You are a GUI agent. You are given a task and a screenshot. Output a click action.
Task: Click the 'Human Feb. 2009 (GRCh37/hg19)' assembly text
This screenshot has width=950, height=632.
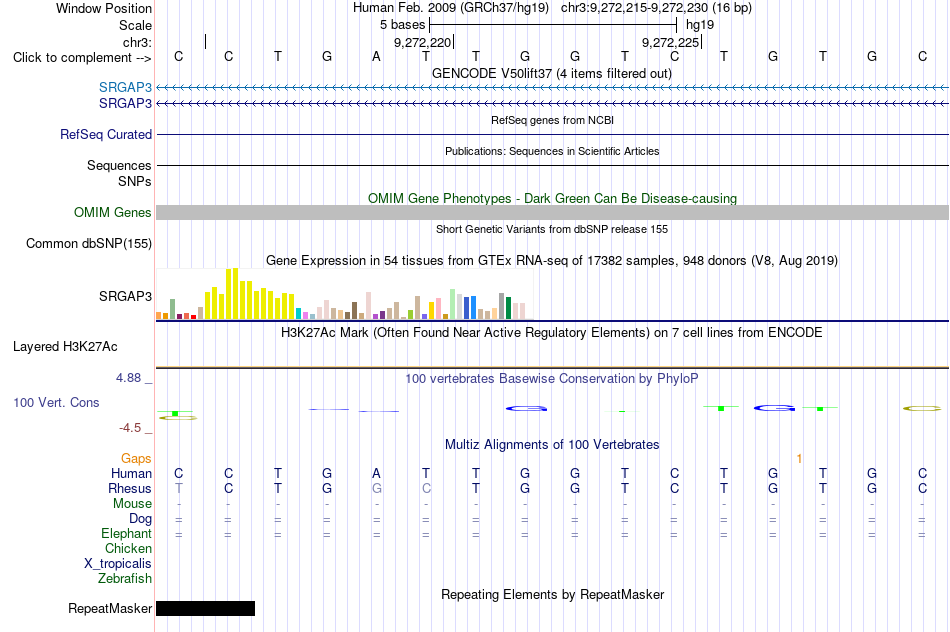point(451,8)
